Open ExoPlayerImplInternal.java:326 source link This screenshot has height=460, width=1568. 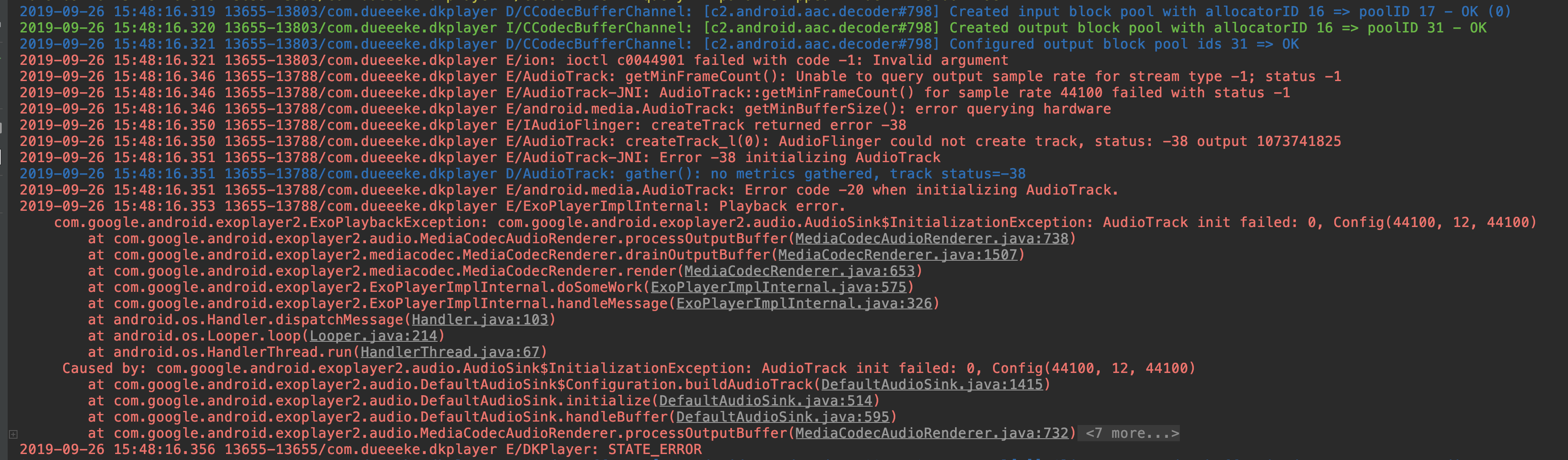(x=801, y=303)
